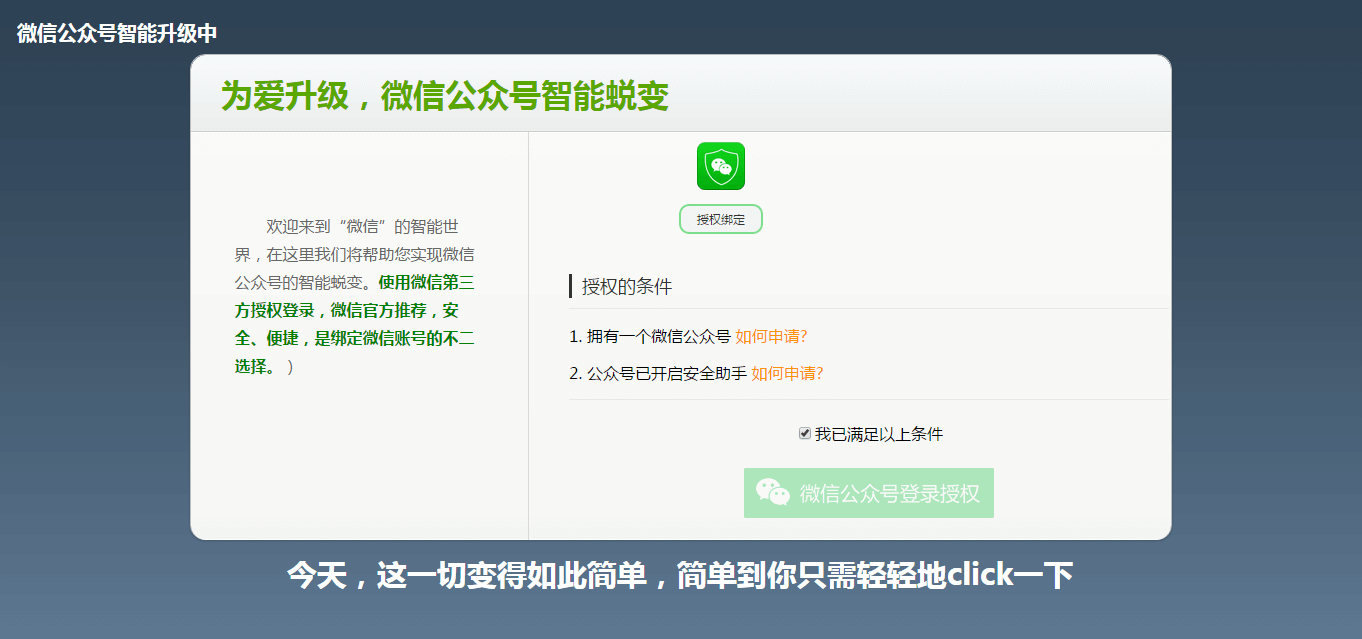
Task: Open 如何申请? link for 安全助手 condition
Action: click(x=787, y=374)
